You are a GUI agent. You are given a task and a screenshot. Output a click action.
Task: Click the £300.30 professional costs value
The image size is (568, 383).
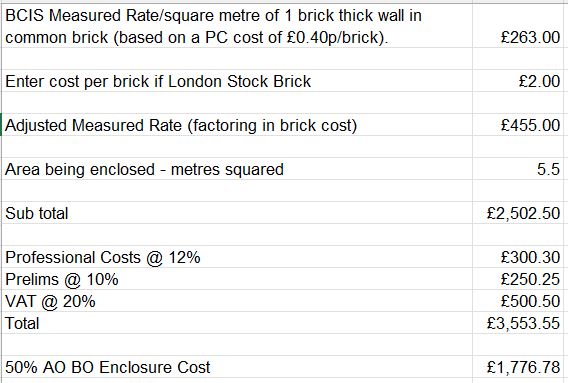tap(520, 257)
